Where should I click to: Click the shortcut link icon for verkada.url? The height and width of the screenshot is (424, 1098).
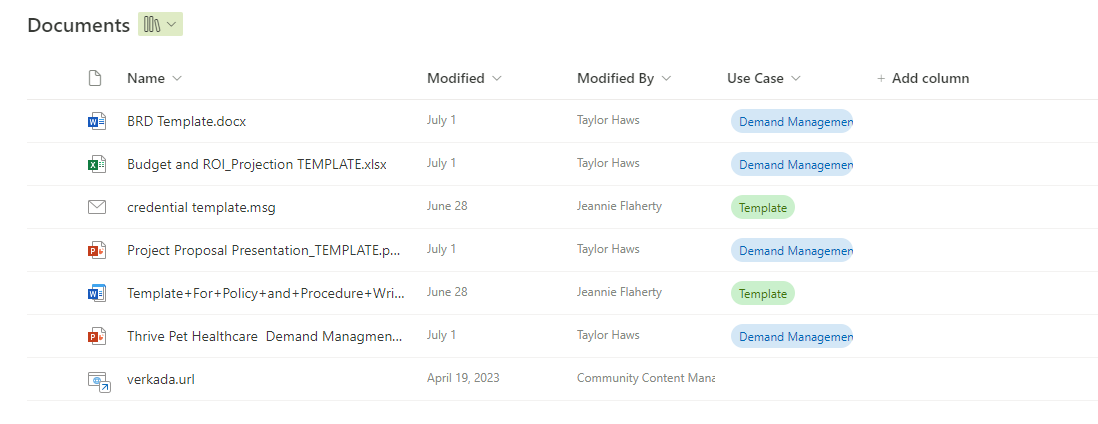[x=97, y=380]
